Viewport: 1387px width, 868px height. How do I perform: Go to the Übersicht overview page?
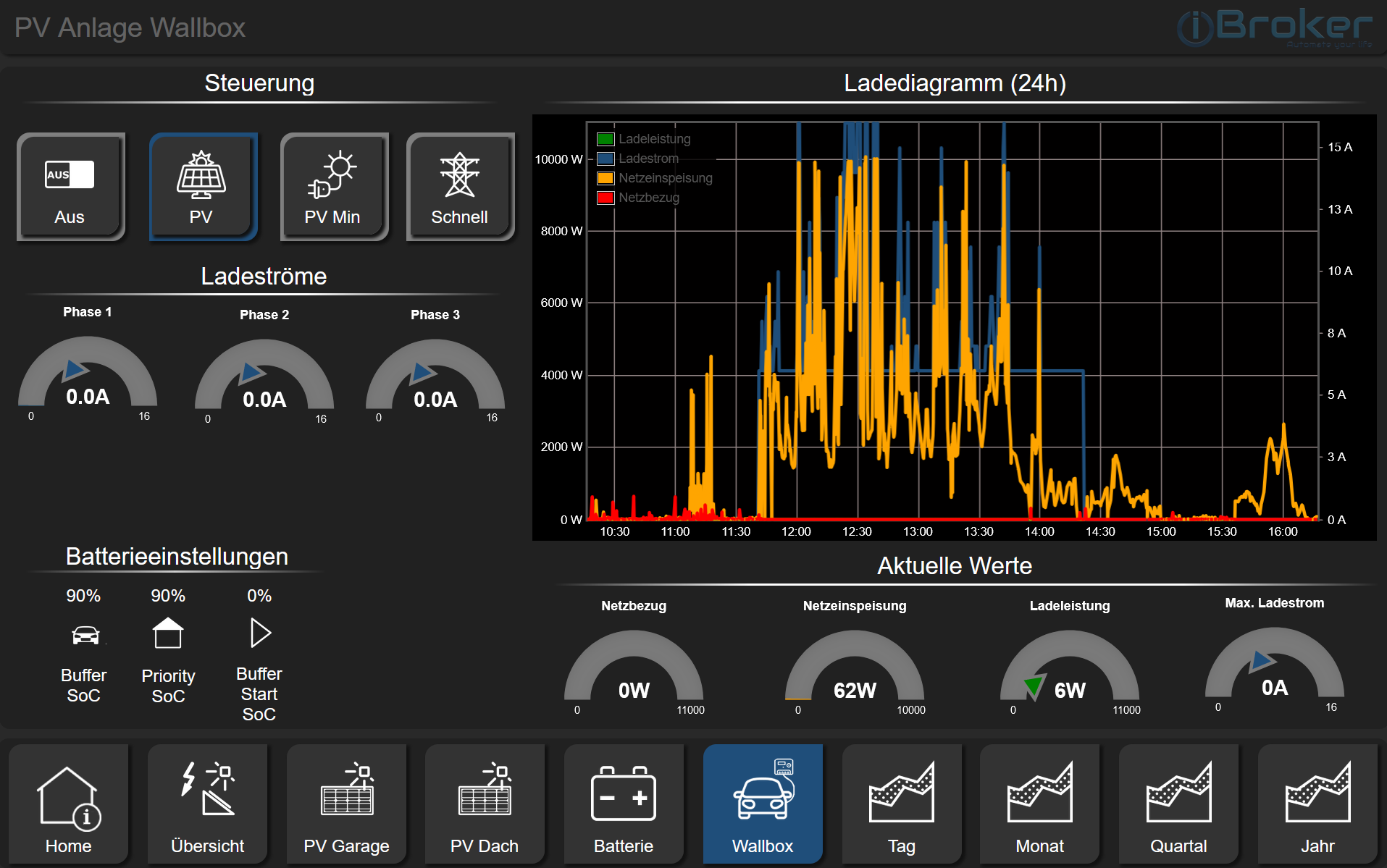(x=208, y=804)
